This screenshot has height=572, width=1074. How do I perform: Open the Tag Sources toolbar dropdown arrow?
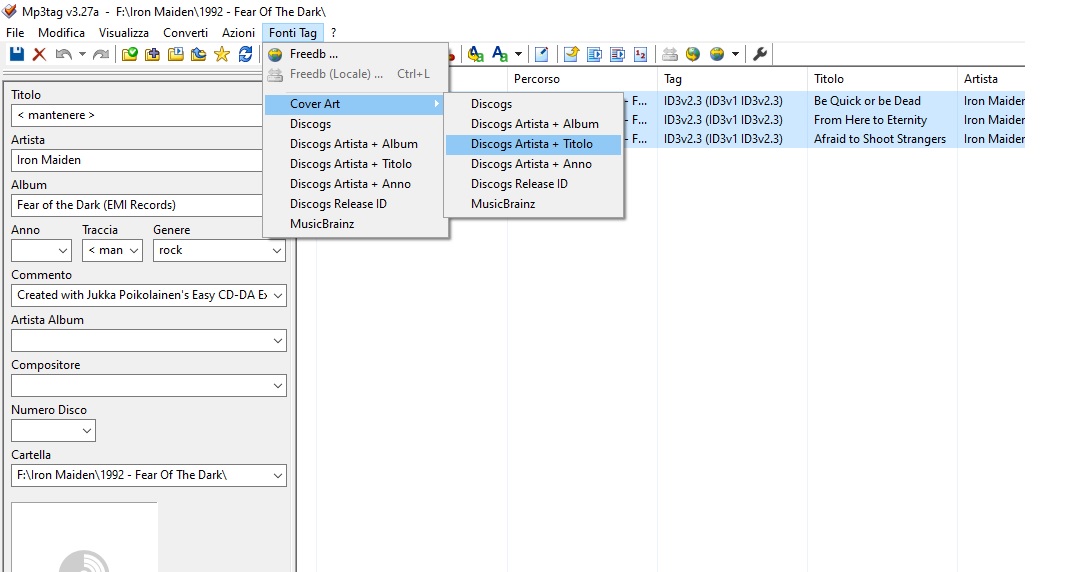(736, 54)
